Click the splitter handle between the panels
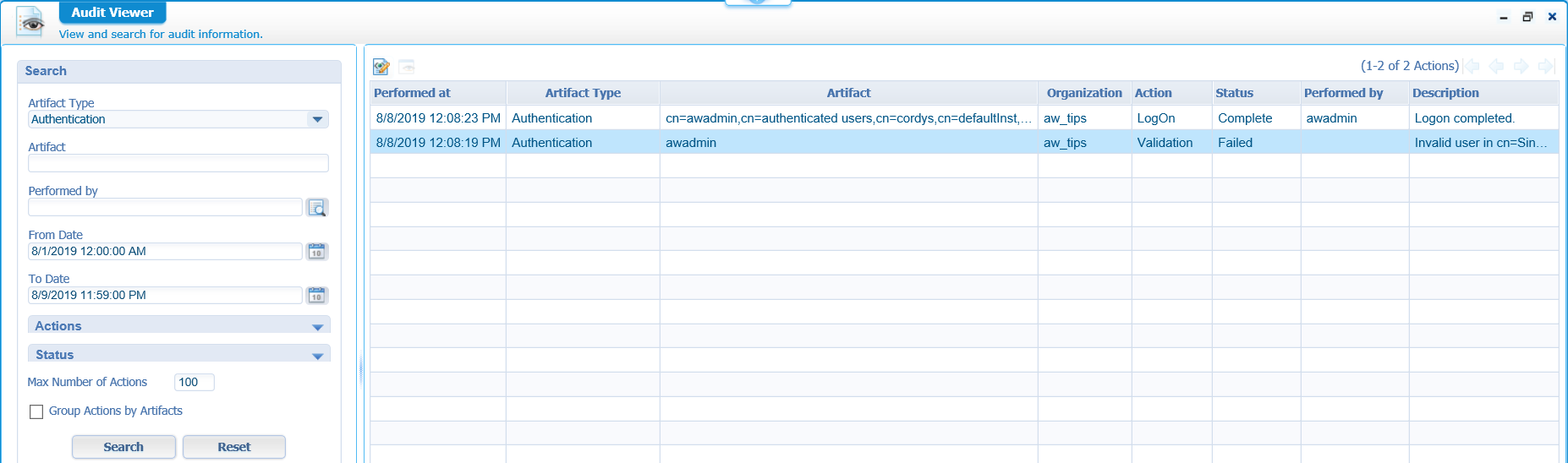The width and height of the screenshot is (1568, 463). click(361, 370)
